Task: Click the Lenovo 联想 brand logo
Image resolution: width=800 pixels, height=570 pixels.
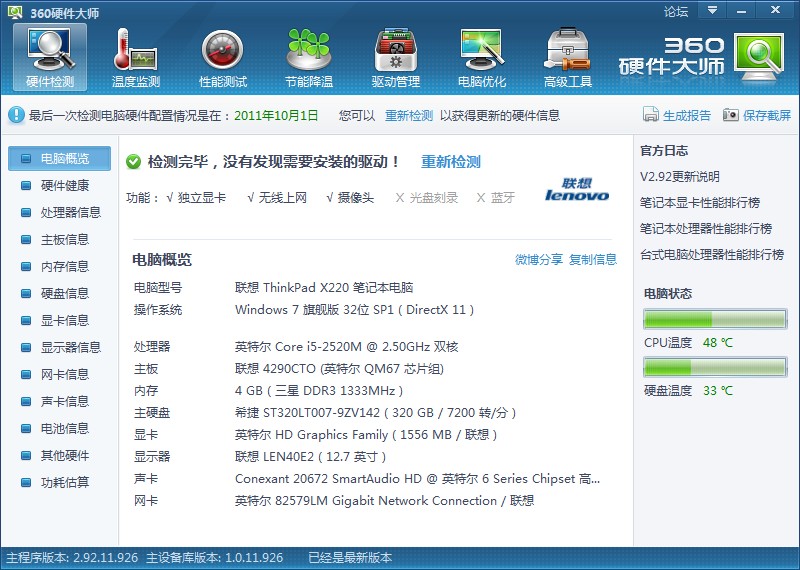Action: 577,189
